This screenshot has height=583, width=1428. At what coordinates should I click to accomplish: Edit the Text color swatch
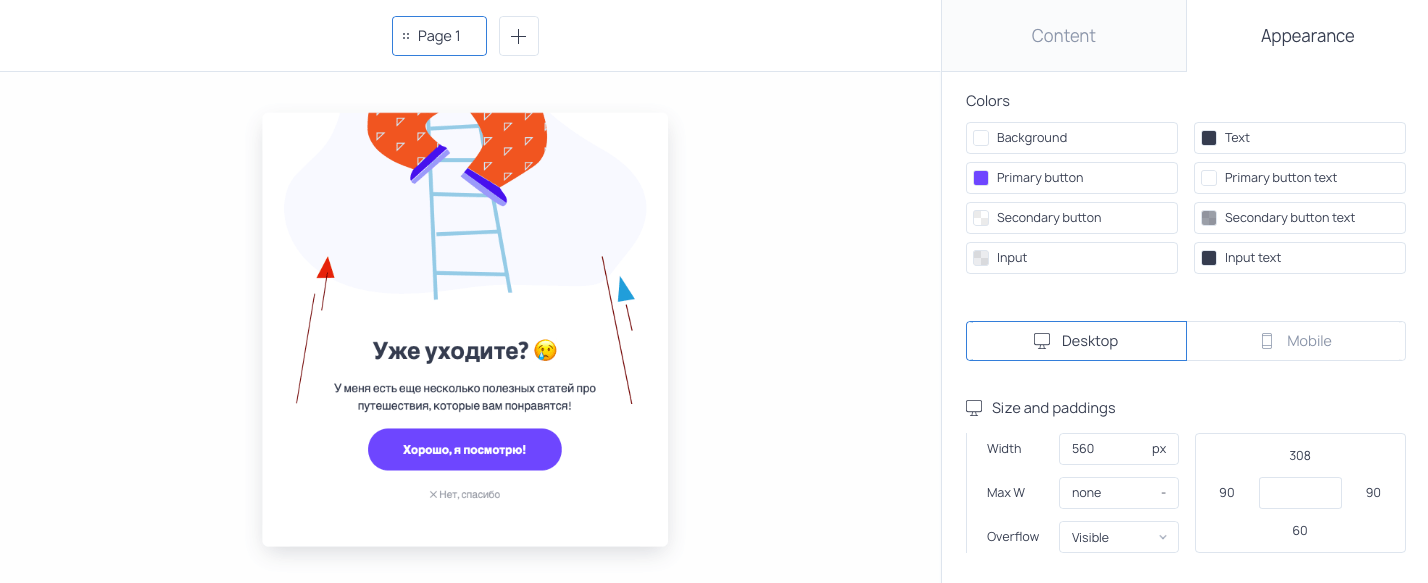pos(1209,138)
